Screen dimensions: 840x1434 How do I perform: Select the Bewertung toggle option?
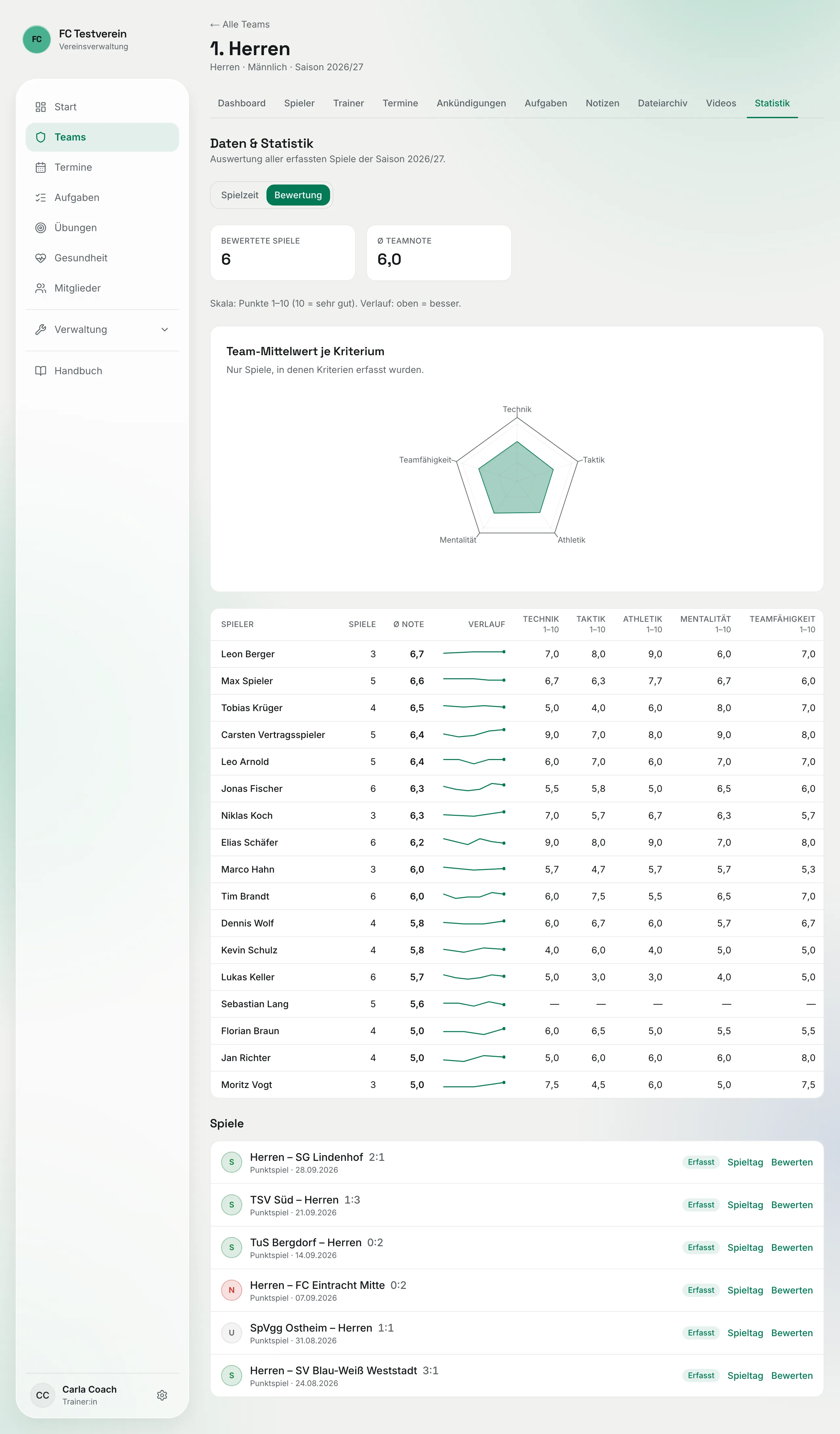click(x=298, y=195)
